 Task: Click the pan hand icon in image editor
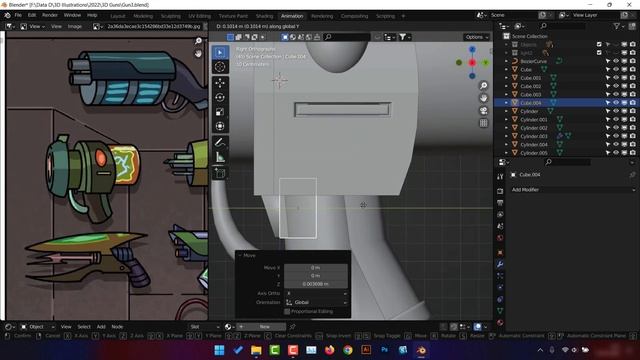coord(198,53)
